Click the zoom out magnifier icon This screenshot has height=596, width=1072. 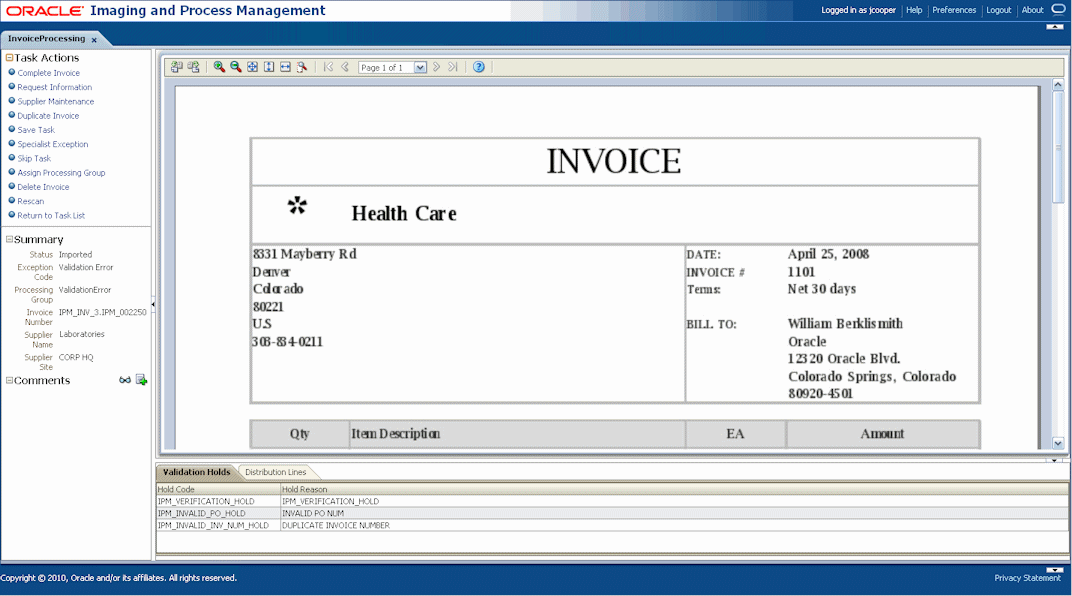click(x=235, y=67)
